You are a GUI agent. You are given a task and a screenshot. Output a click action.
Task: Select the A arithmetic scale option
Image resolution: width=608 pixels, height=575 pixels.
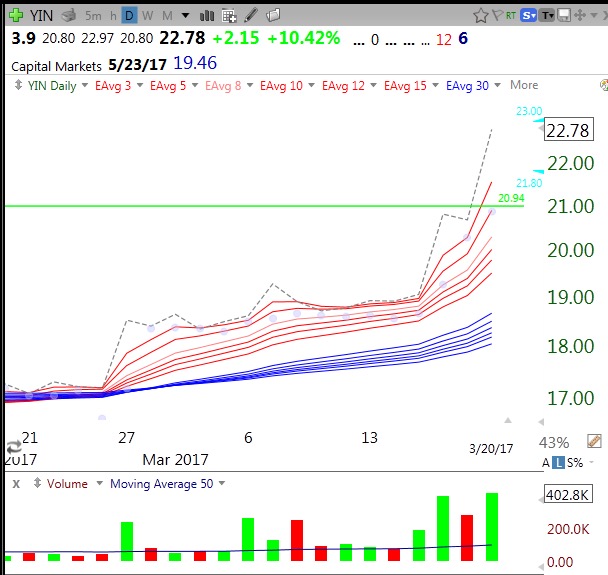tap(546, 463)
